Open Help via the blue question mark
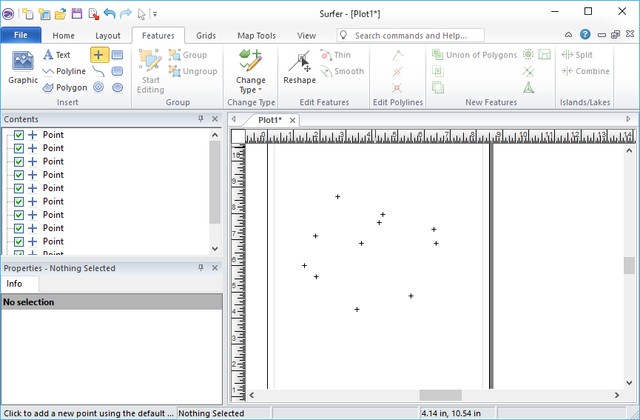The height and width of the screenshot is (420, 640). [x=585, y=34]
